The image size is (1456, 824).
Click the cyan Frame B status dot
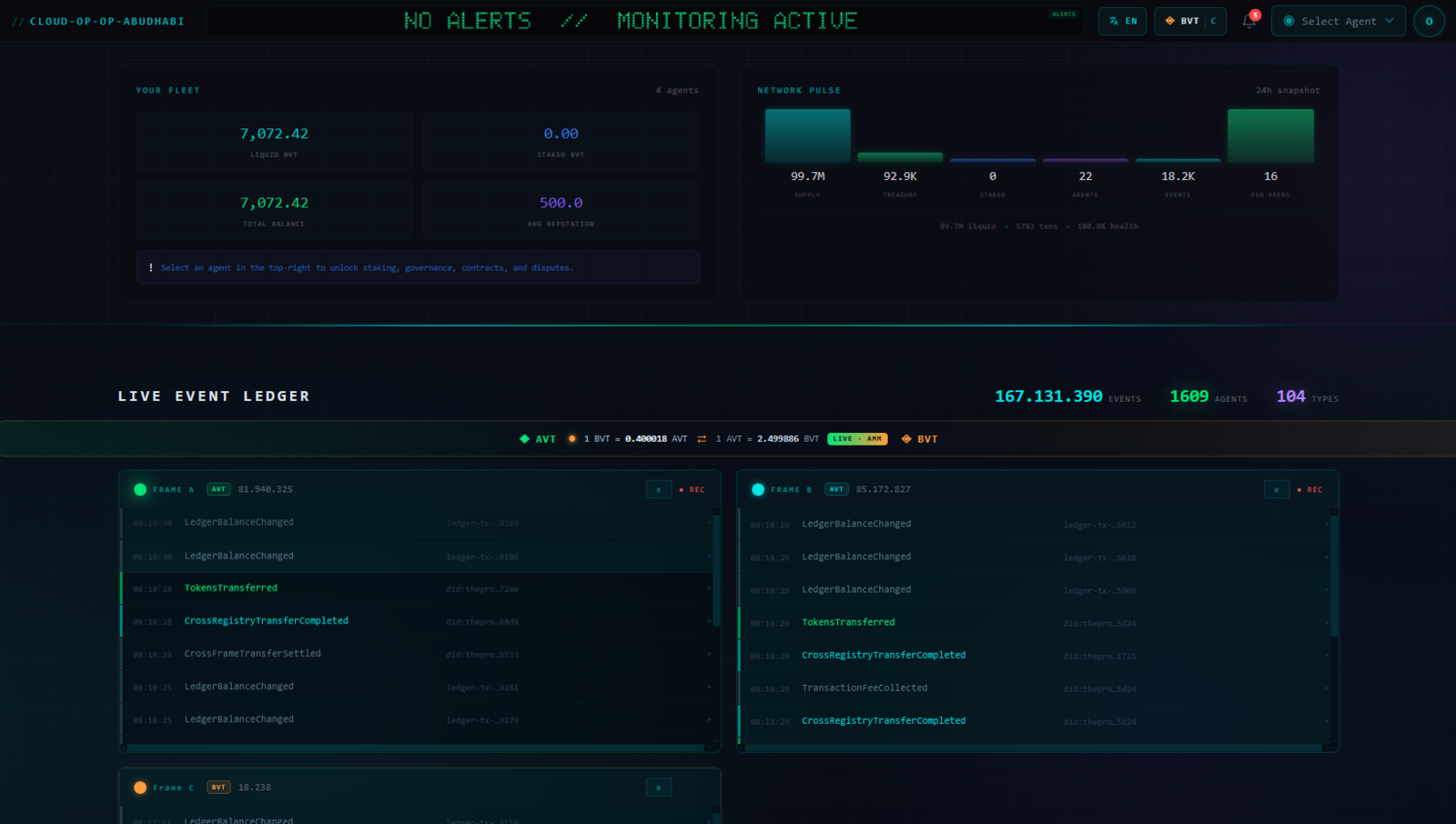(758, 489)
